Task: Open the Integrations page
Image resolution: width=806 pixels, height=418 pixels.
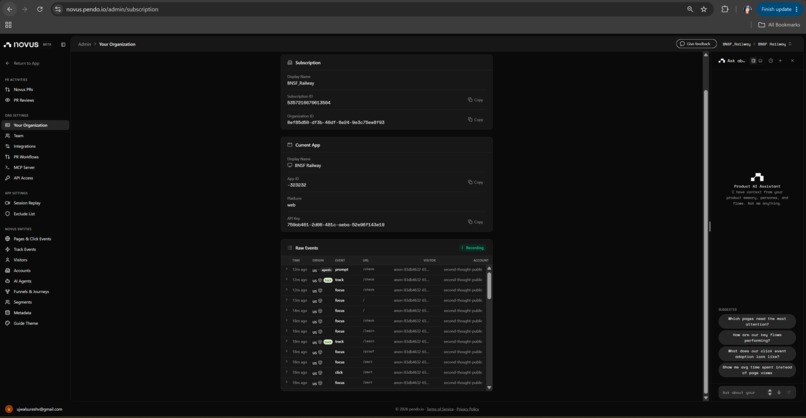Action: [34, 147]
